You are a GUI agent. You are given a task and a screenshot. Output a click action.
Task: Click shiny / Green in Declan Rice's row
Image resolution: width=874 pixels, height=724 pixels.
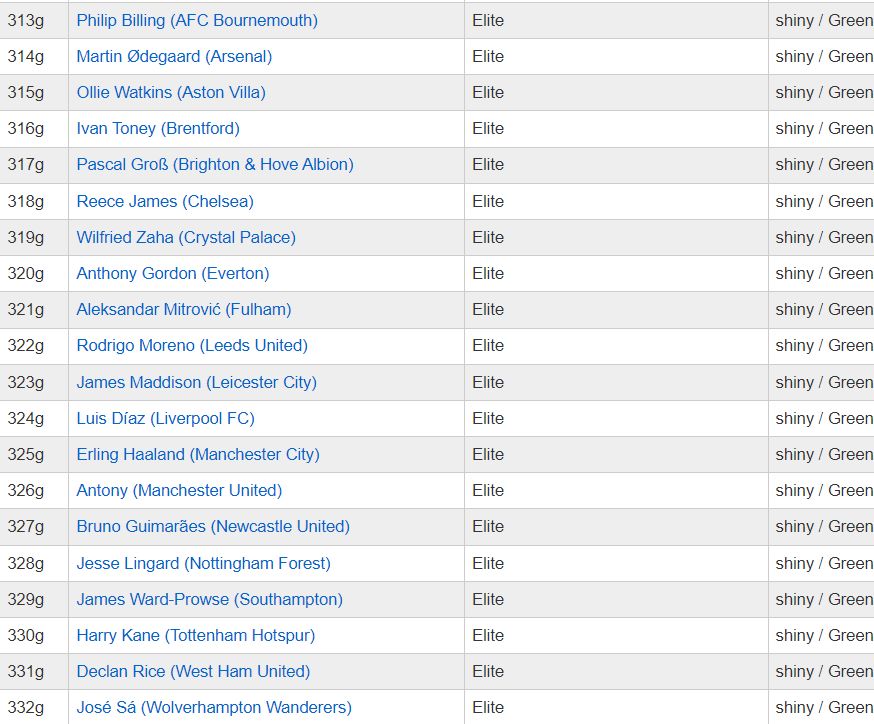tap(824, 672)
